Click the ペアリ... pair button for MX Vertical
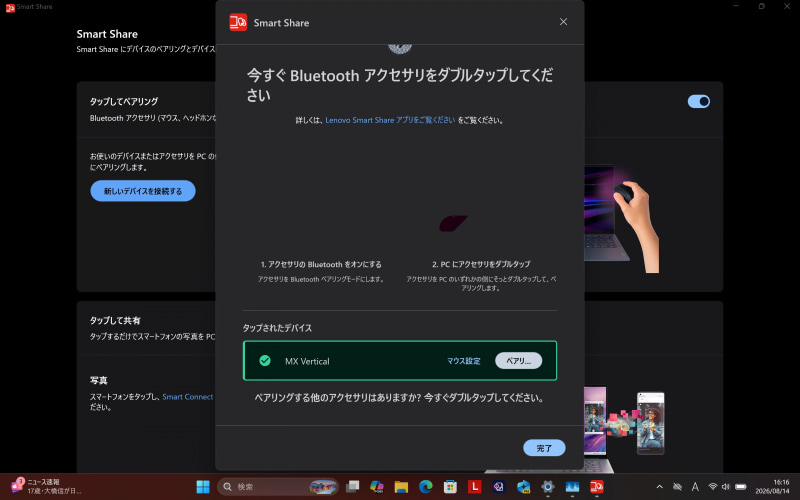The height and width of the screenshot is (500, 800). pos(518,361)
